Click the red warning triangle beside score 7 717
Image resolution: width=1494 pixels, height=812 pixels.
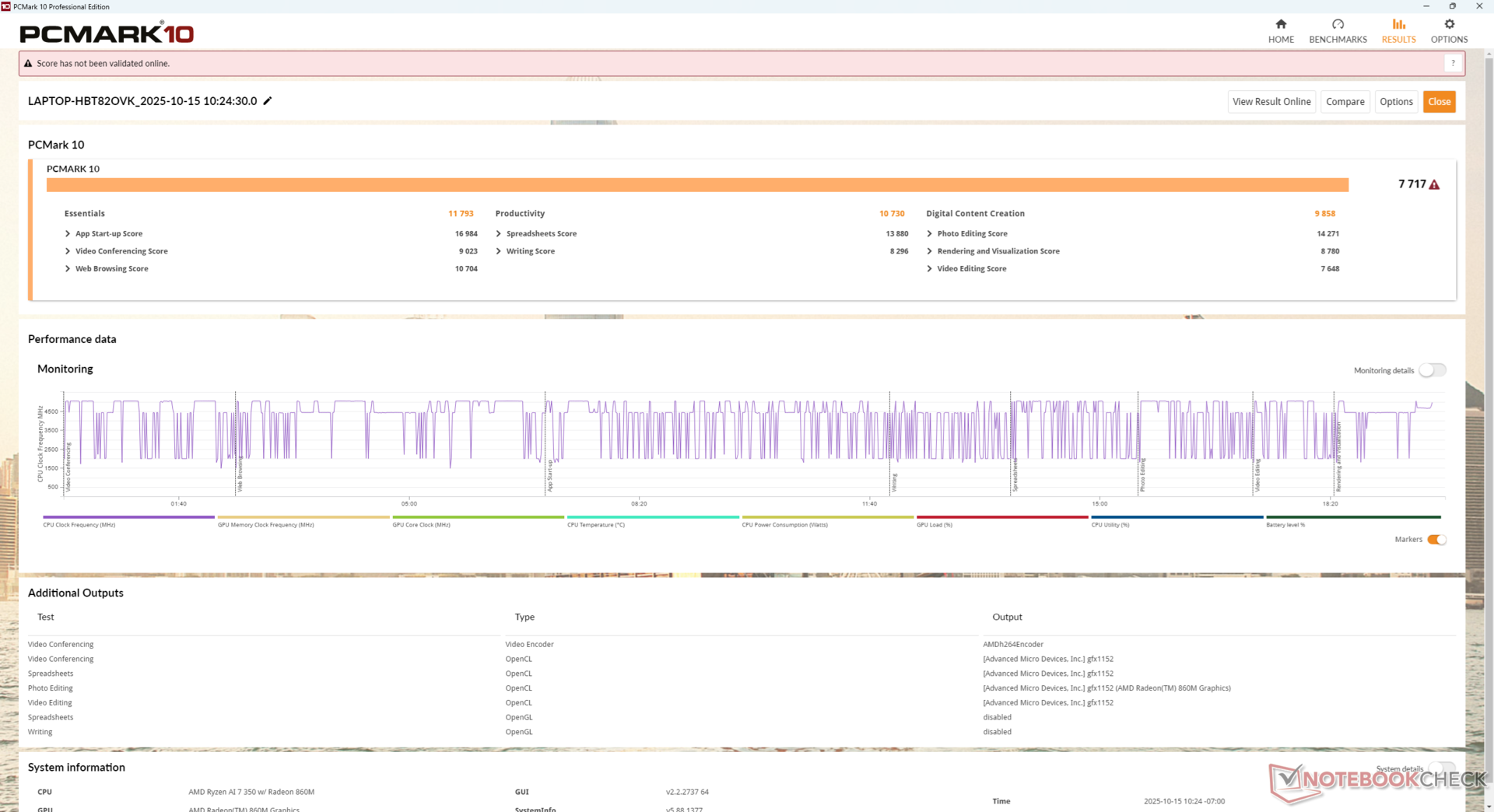1434,184
